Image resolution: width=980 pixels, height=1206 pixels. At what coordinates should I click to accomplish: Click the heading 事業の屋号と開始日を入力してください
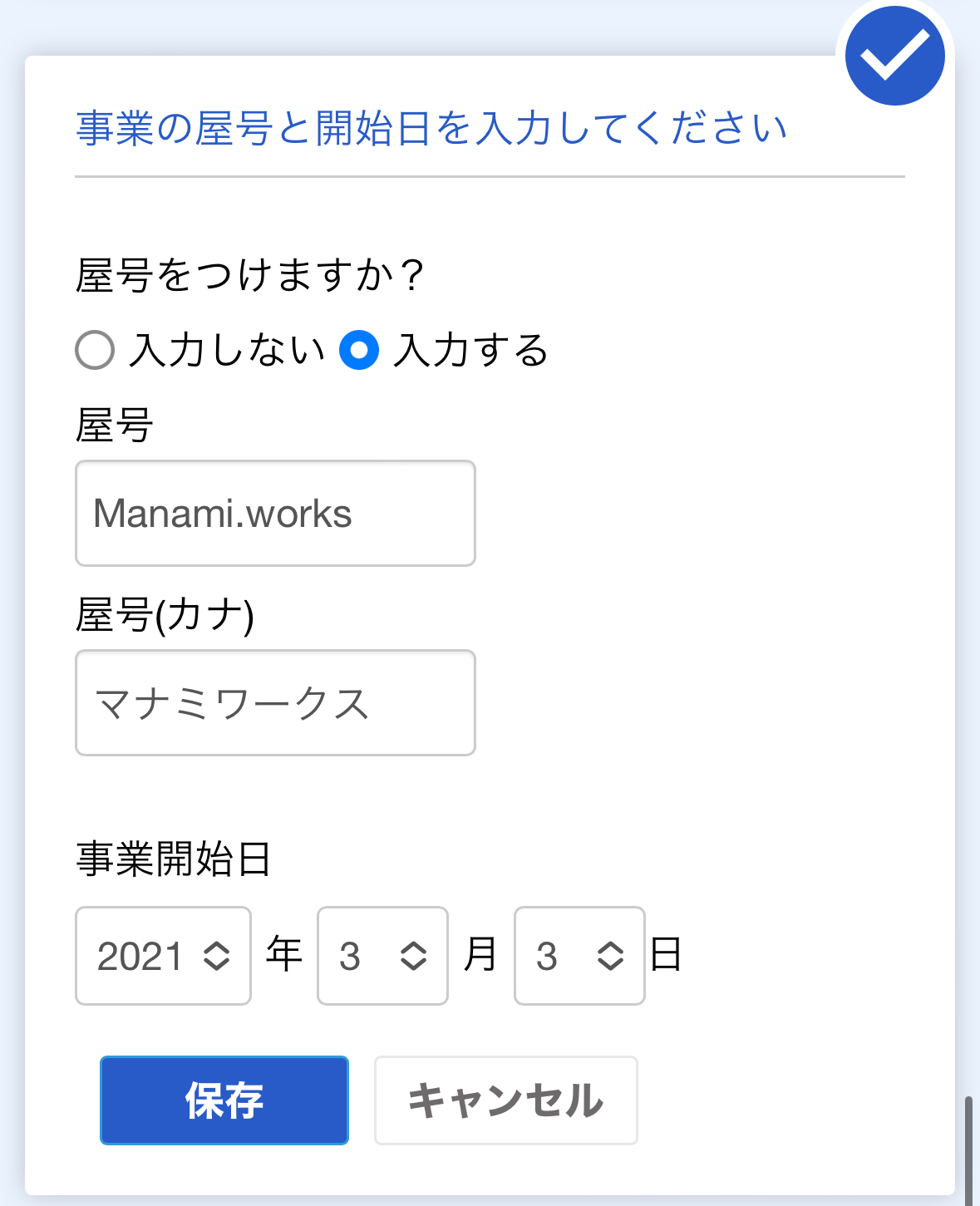[x=431, y=129]
